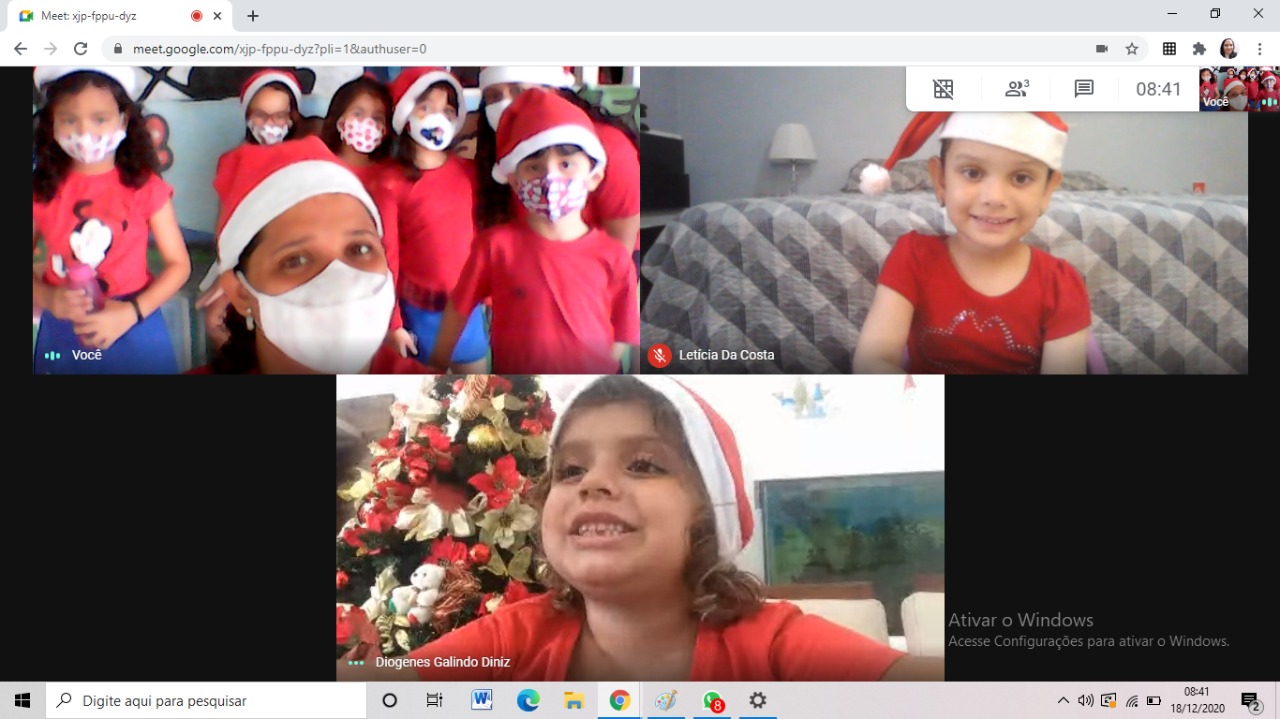The height and width of the screenshot is (719, 1280).
Task: Open the Chrome three-dot menu
Action: click(1259, 48)
